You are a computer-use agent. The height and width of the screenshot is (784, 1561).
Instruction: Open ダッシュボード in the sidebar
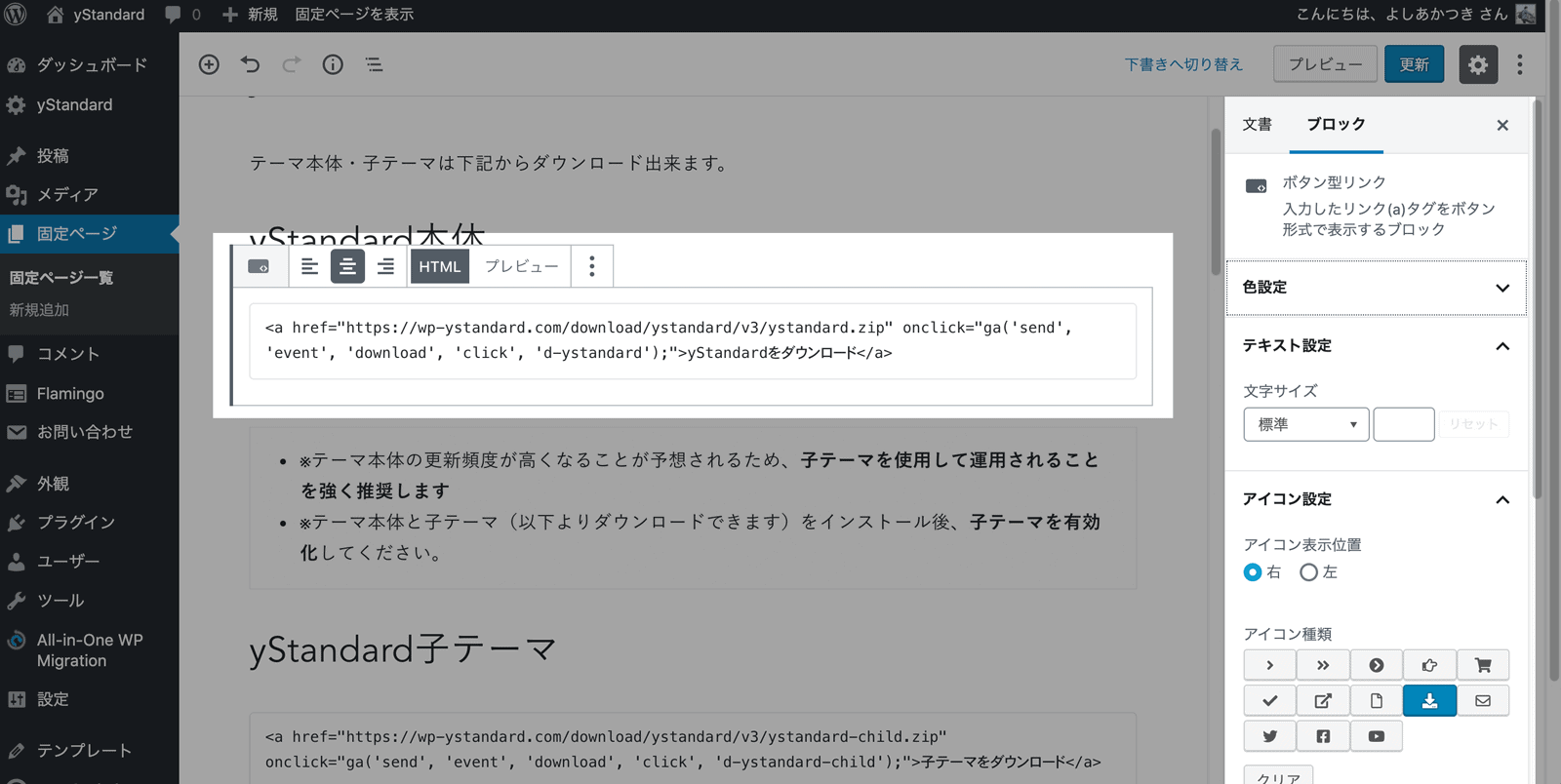pyautogui.click(x=90, y=64)
